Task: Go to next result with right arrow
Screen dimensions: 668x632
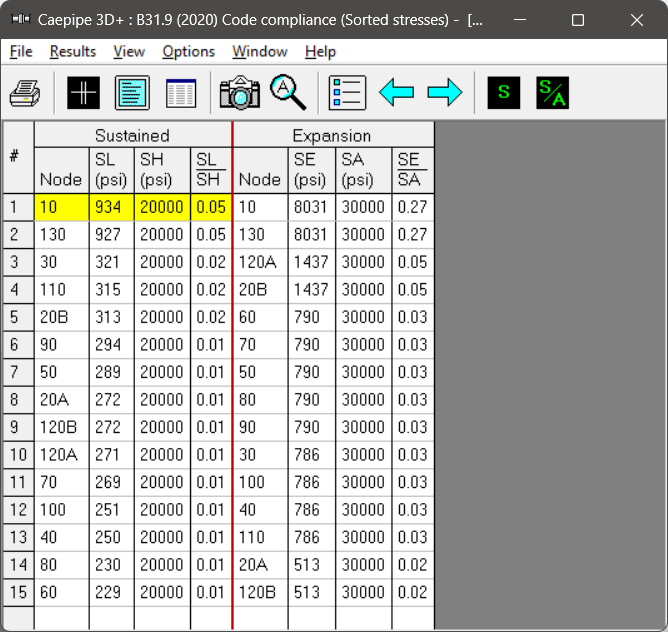Action: [x=445, y=93]
